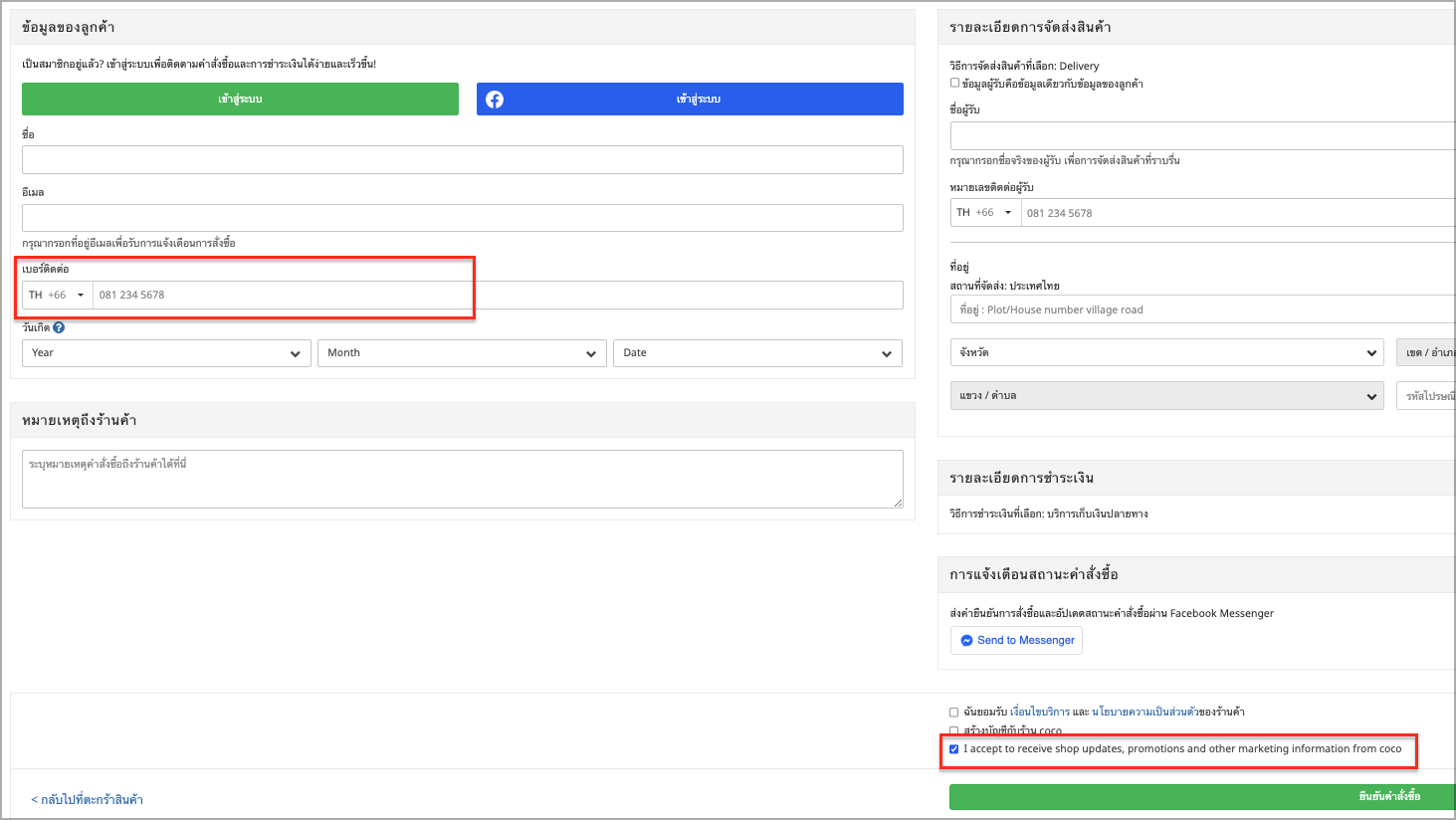Click the note to shop textarea
Viewport: 1456px width, 820px height.
[463, 480]
